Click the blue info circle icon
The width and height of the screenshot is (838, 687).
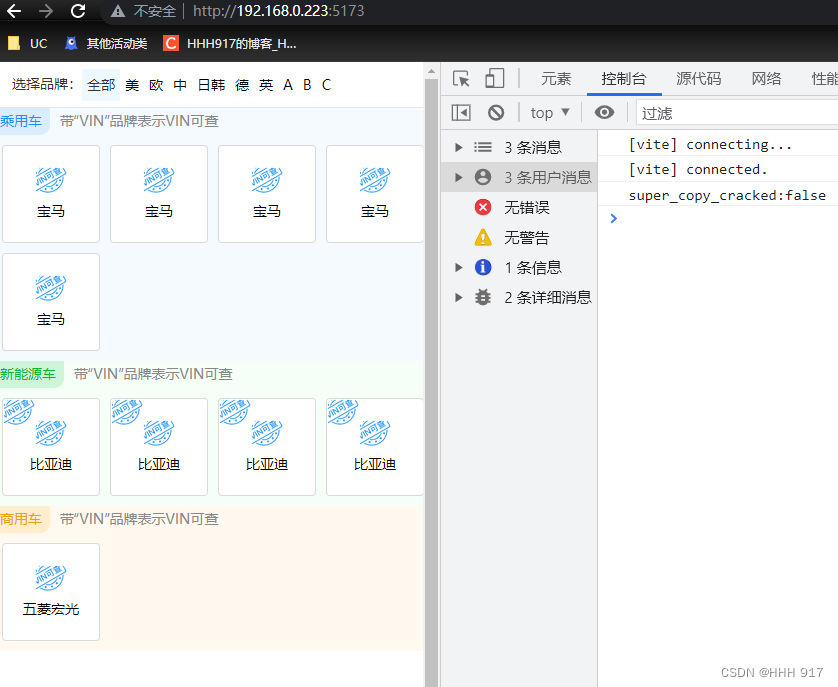tap(483, 267)
